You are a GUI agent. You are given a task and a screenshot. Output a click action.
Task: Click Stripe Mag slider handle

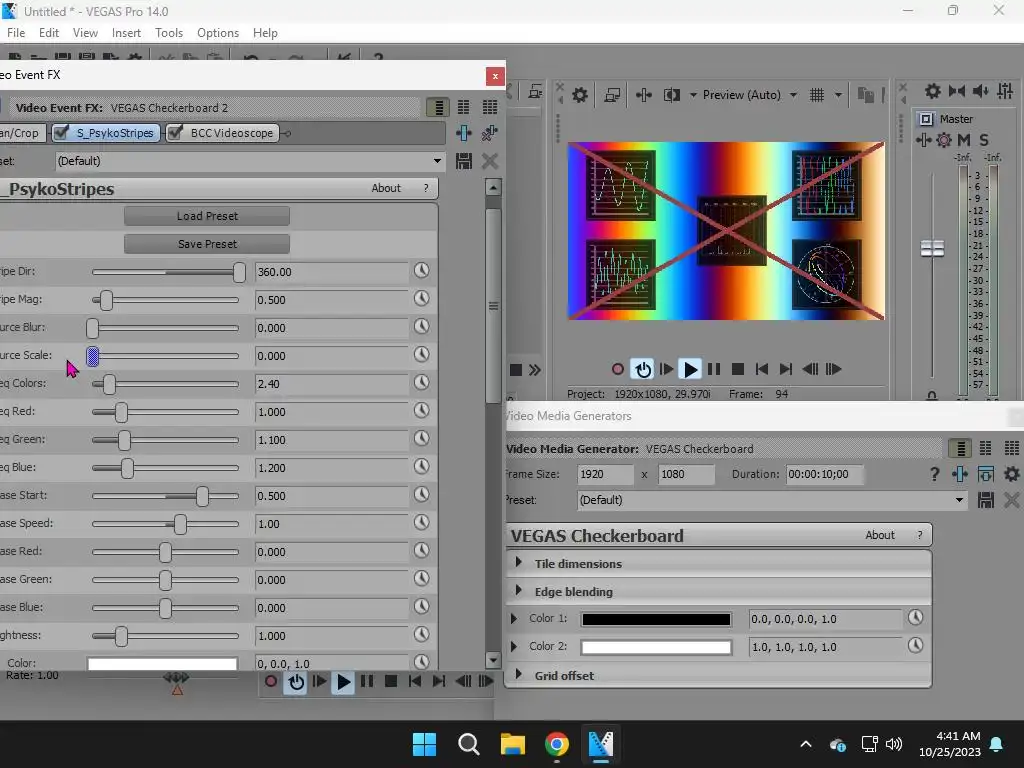pyautogui.click(x=106, y=300)
